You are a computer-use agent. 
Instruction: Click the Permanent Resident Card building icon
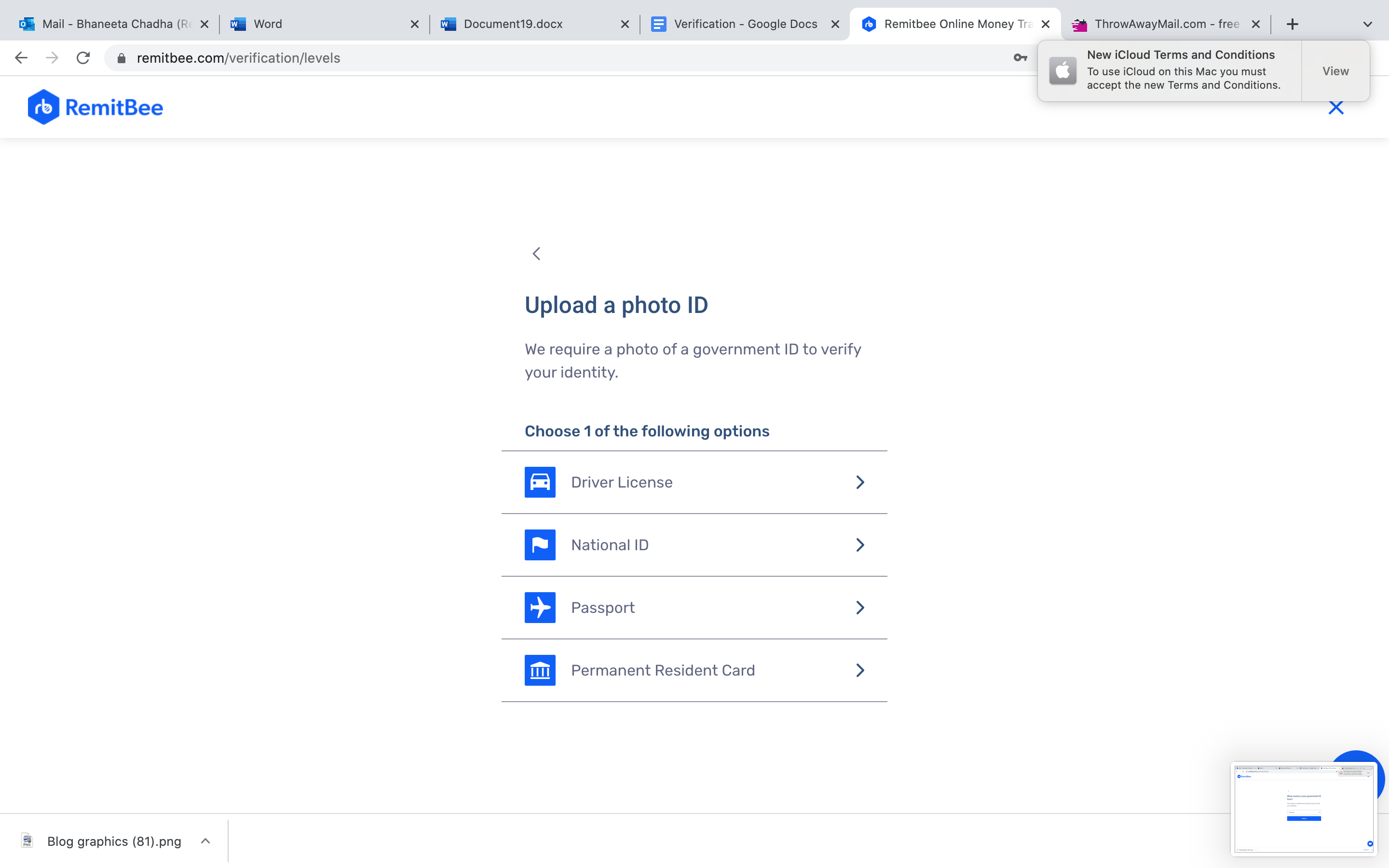pyautogui.click(x=540, y=670)
